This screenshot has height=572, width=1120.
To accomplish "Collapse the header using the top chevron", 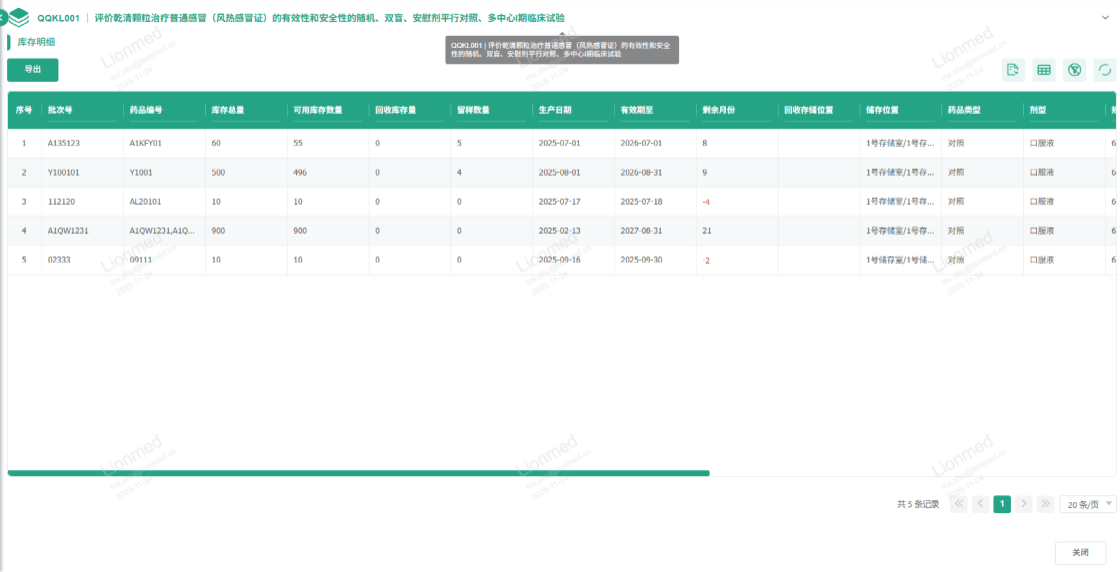I will click(559, 33).
